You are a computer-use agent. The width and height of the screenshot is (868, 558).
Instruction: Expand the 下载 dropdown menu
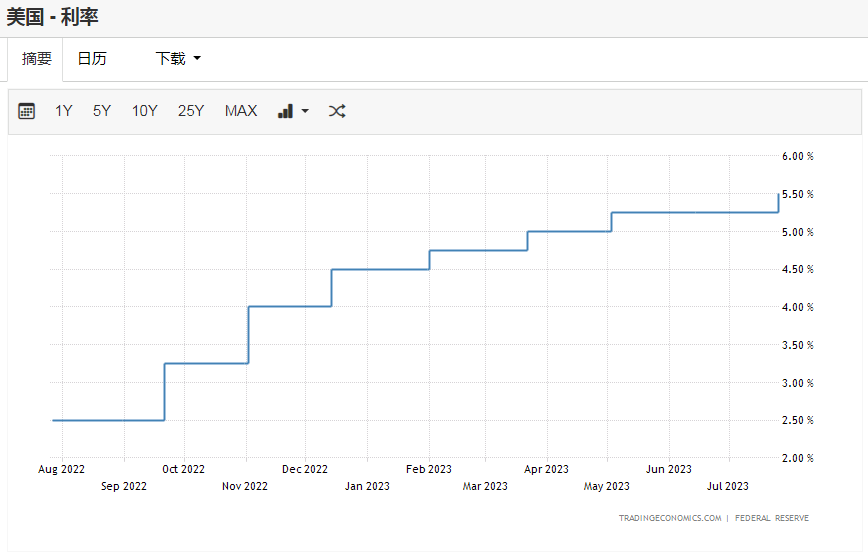178,59
